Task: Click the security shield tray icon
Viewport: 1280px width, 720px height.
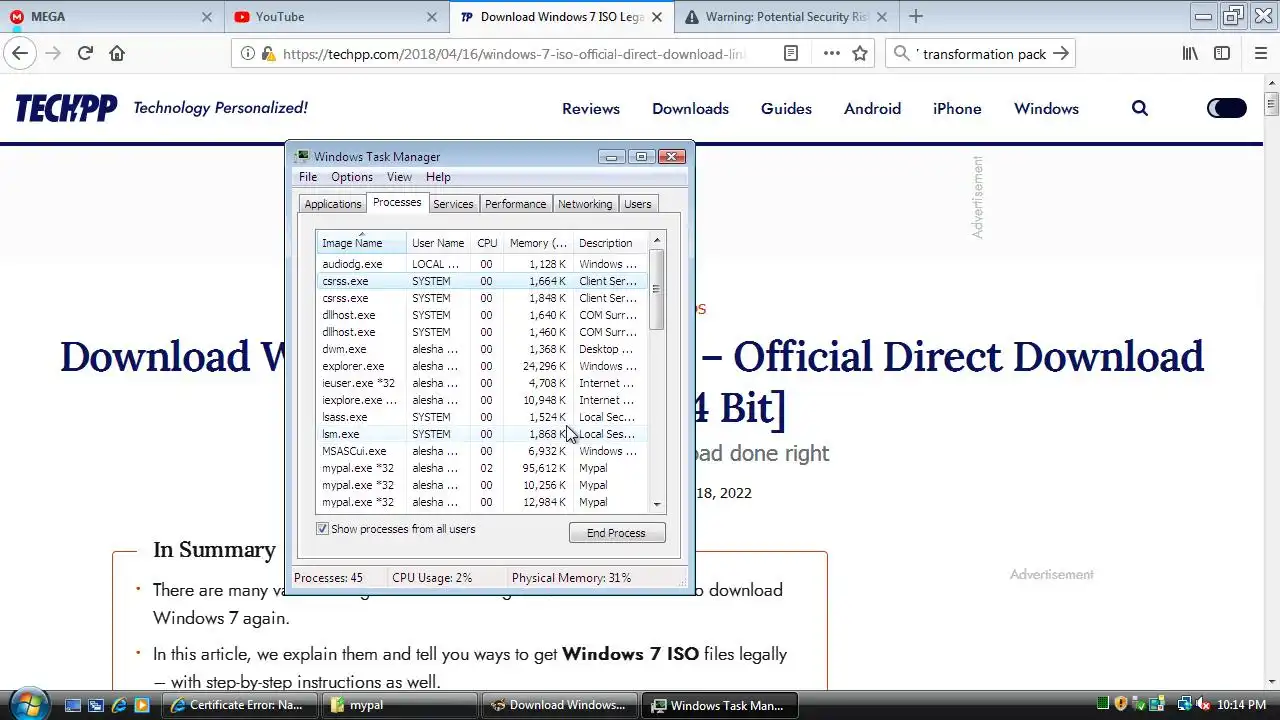Action: [x=1121, y=705]
